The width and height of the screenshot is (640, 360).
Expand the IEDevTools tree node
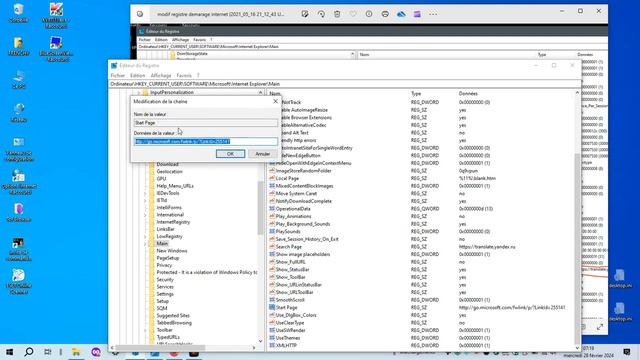point(145,193)
